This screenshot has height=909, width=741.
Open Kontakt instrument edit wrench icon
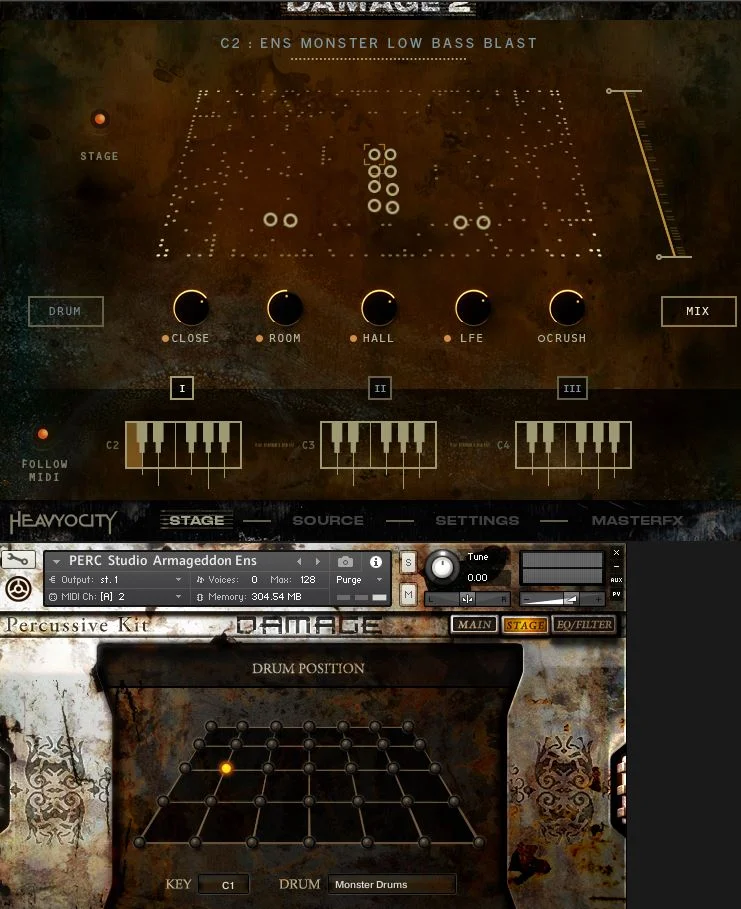click(x=19, y=560)
